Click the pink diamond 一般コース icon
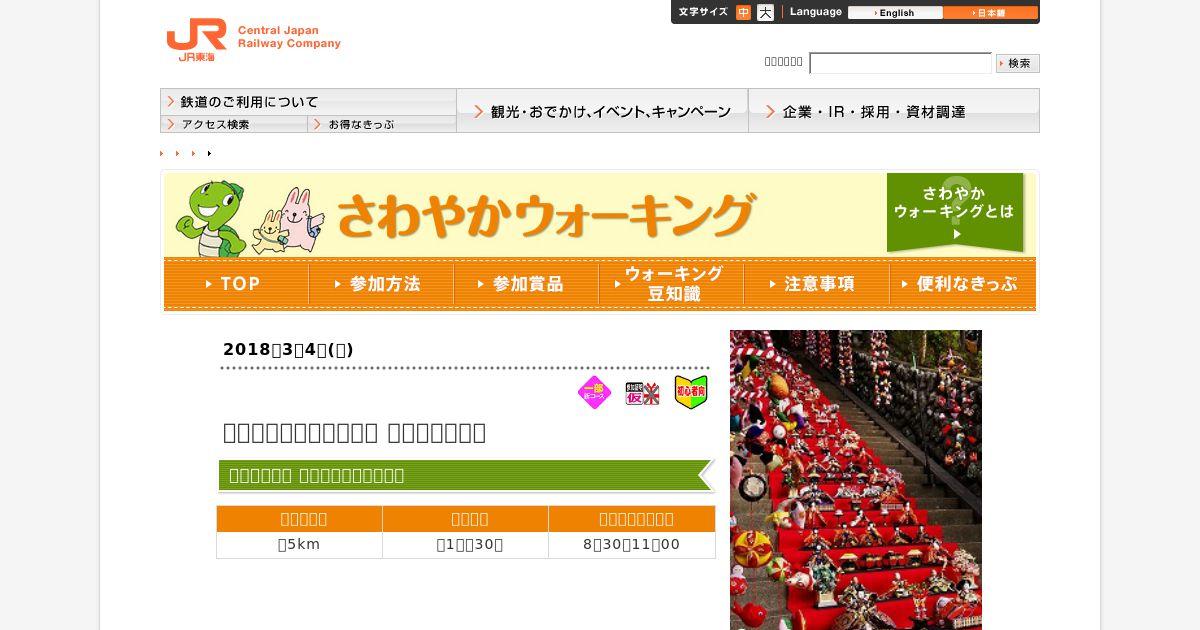The image size is (1200, 630). [x=594, y=392]
